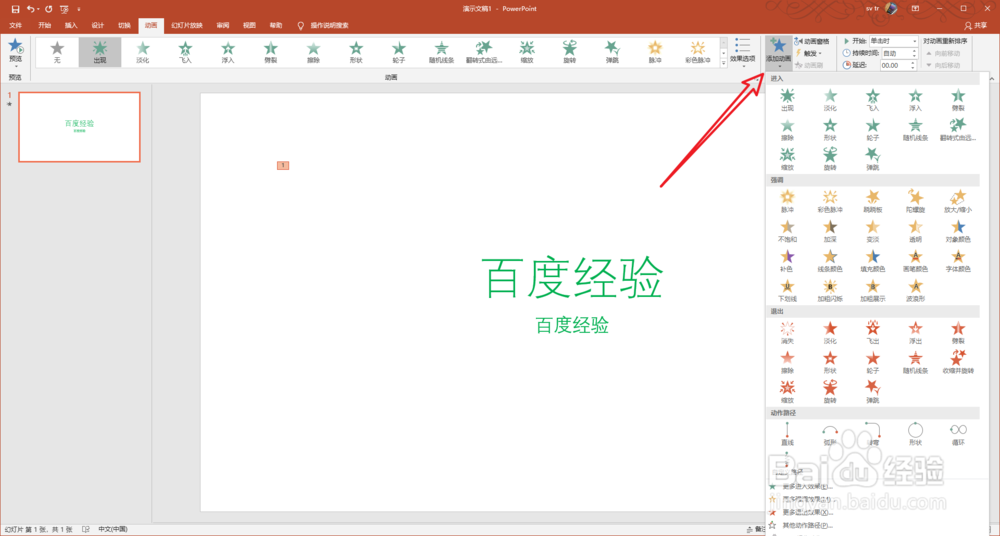This screenshot has width=1000, height=536.
Task: Select the 浮出 exit effect
Action: tap(915, 333)
